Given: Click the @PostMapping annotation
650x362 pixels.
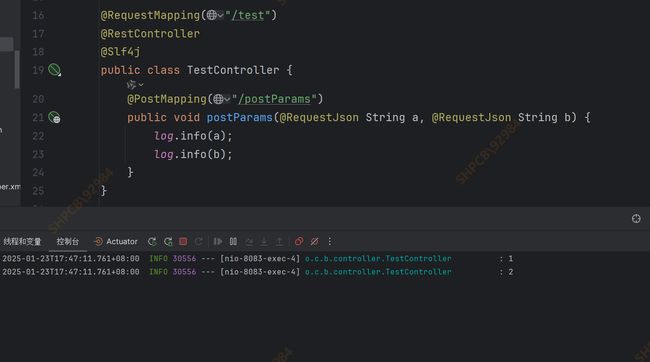Looking at the screenshot, I should 167,99.
